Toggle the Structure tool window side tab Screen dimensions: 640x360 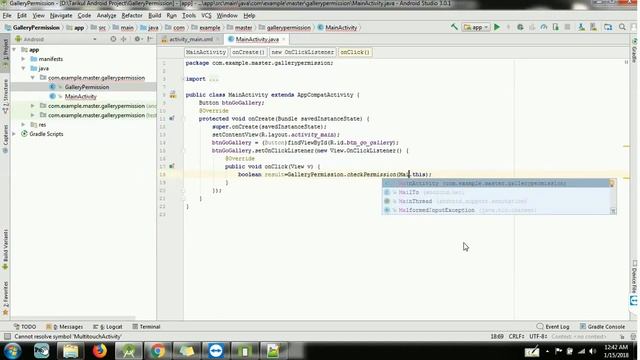[x=5, y=96]
